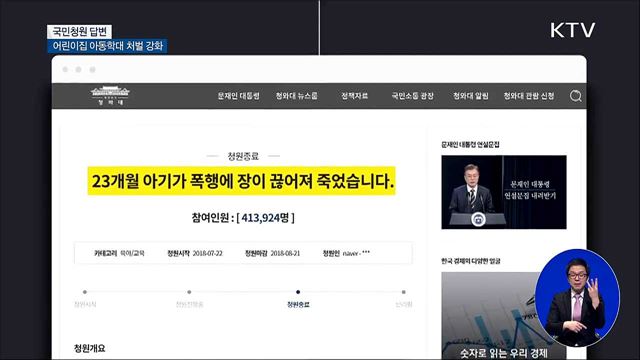
Task: Click the 육아/교육 category value
Action: point(132,253)
